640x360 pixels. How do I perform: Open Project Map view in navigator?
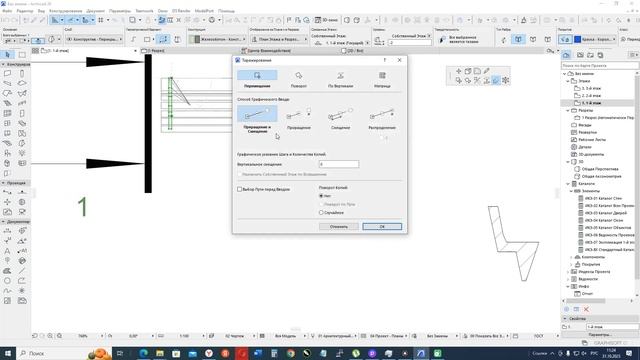pos(567,55)
